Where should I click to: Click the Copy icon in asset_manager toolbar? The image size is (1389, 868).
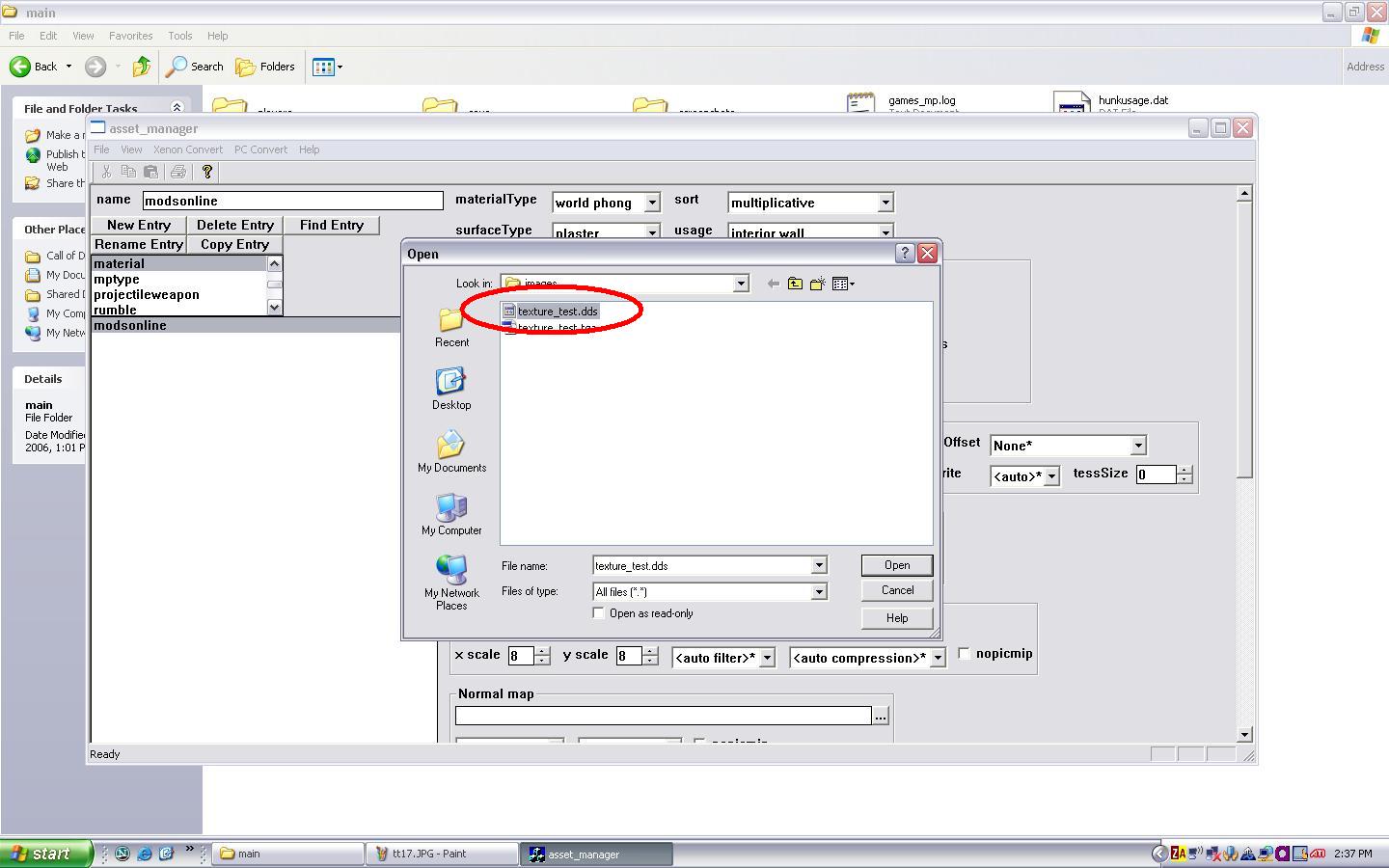pyautogui.click(x=128, y=172)
